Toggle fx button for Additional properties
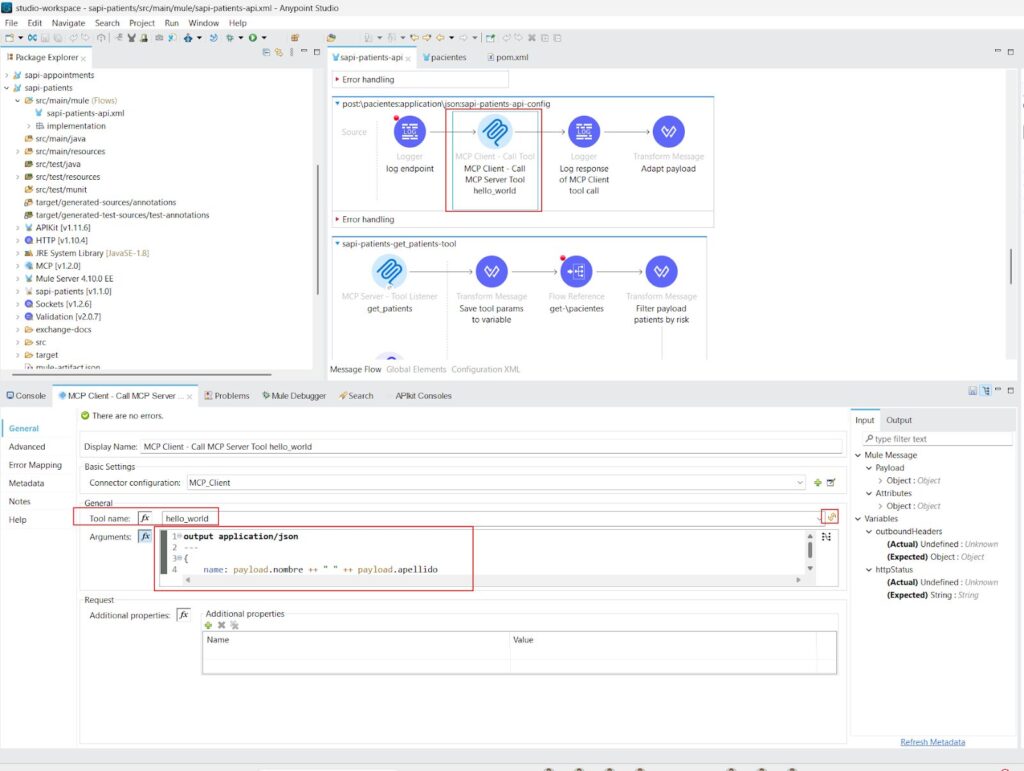The image size is (1024, 771). point(184,615)
